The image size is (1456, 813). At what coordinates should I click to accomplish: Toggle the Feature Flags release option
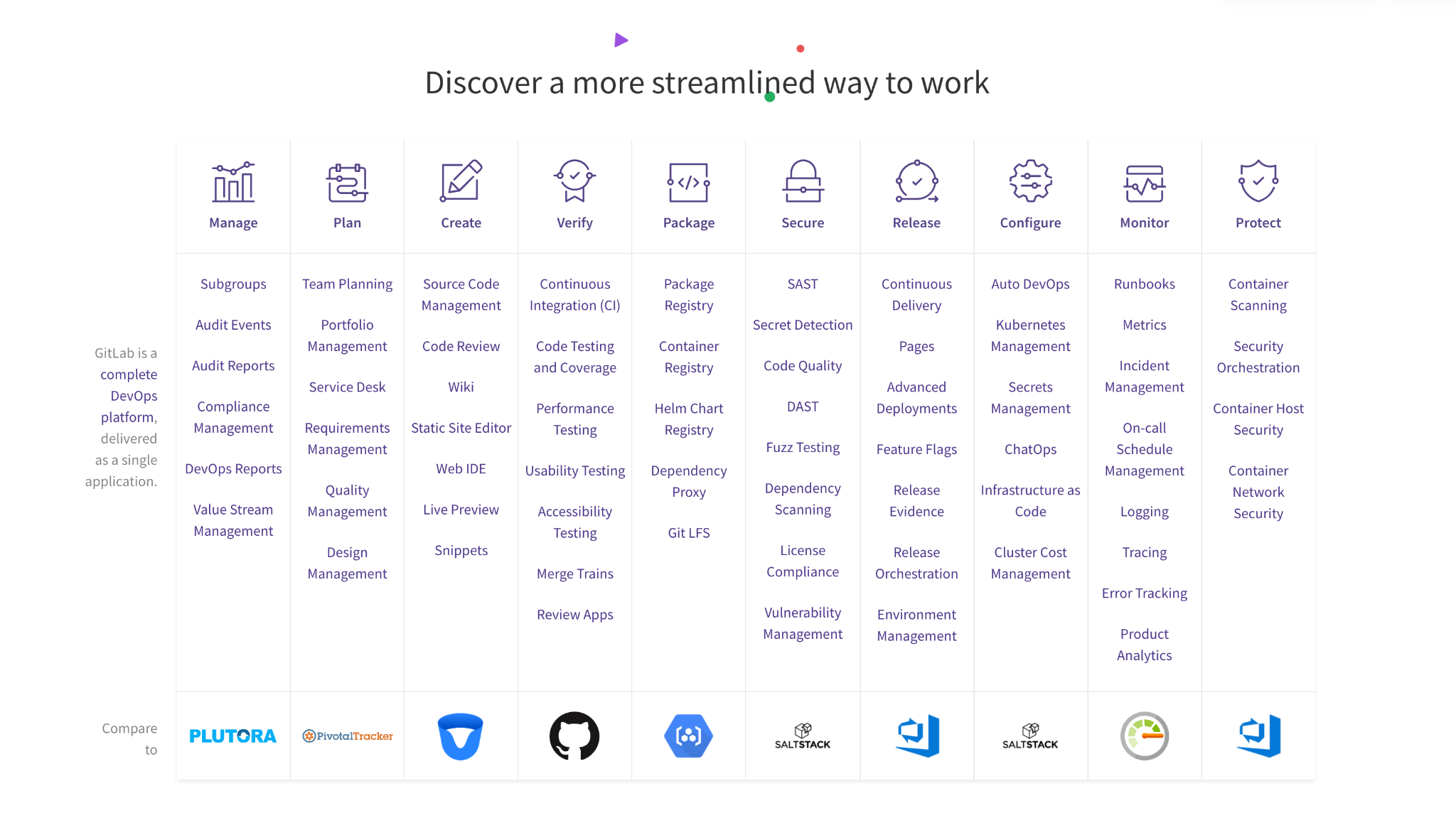[916, 448]
